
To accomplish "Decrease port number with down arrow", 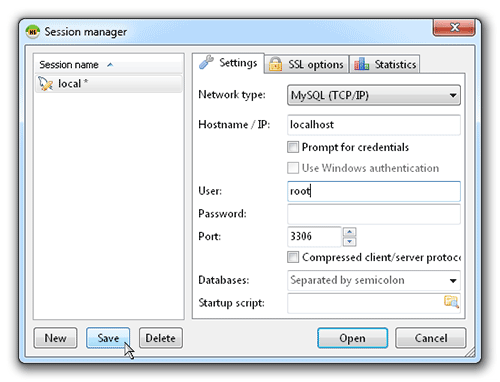I will click(349, 241).
